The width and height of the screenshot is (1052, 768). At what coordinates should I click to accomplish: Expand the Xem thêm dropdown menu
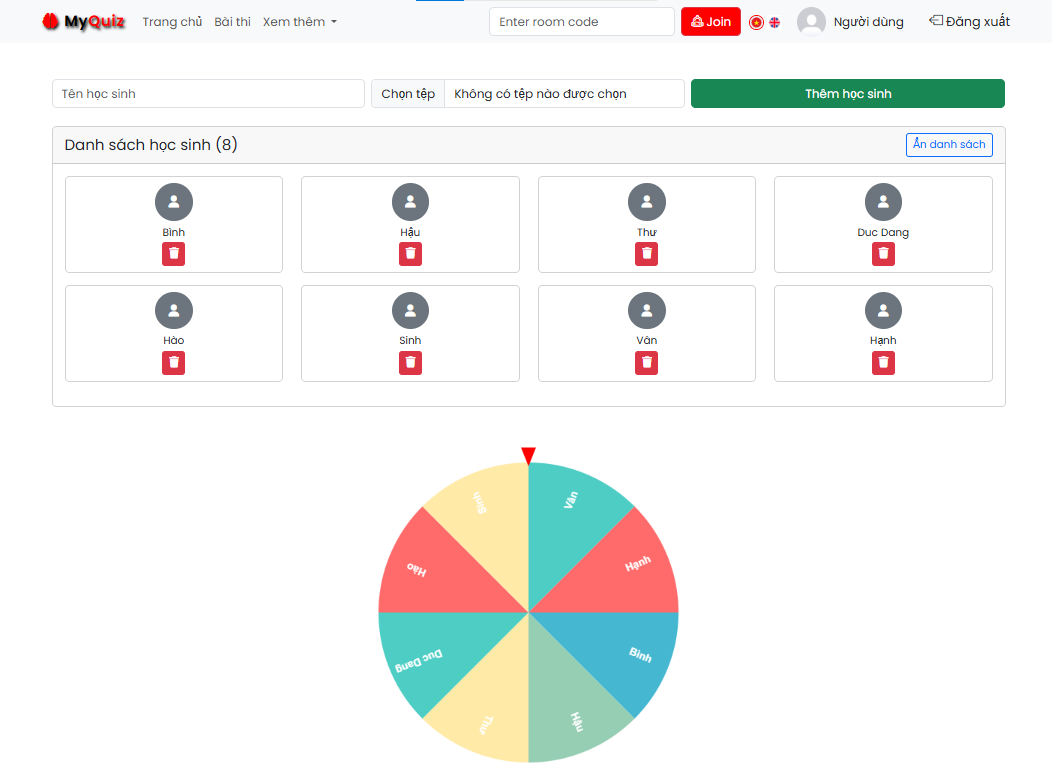(x=299, y=22)
